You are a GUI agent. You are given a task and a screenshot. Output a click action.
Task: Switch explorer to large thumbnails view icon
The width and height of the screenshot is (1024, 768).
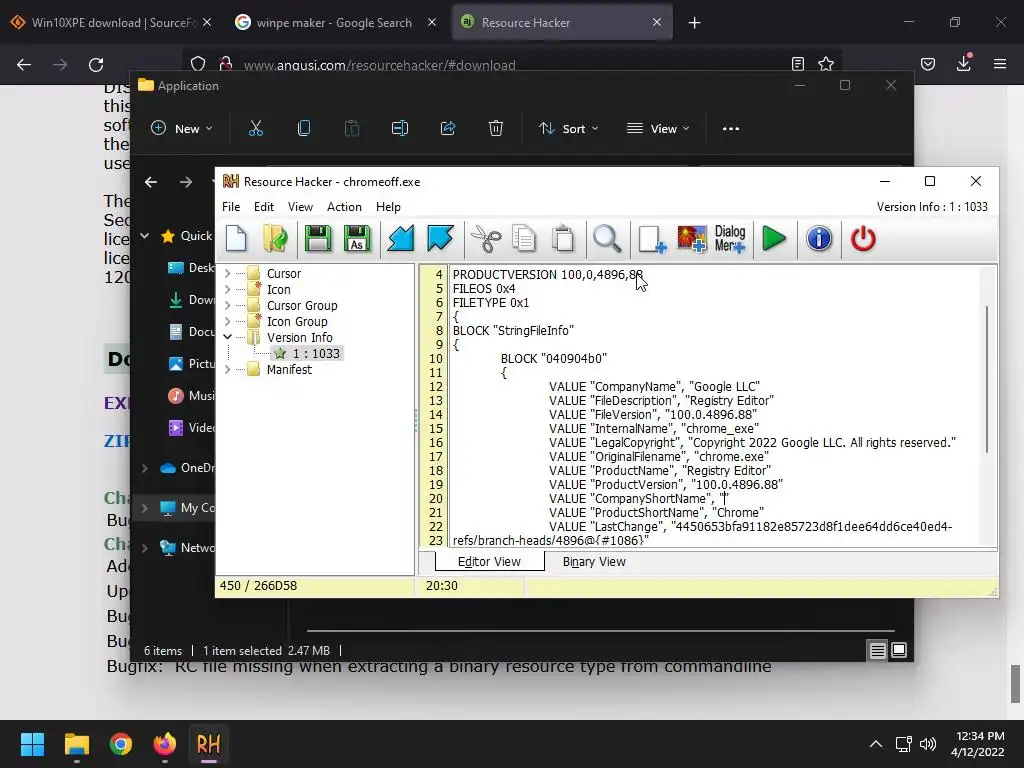point(899,650)
